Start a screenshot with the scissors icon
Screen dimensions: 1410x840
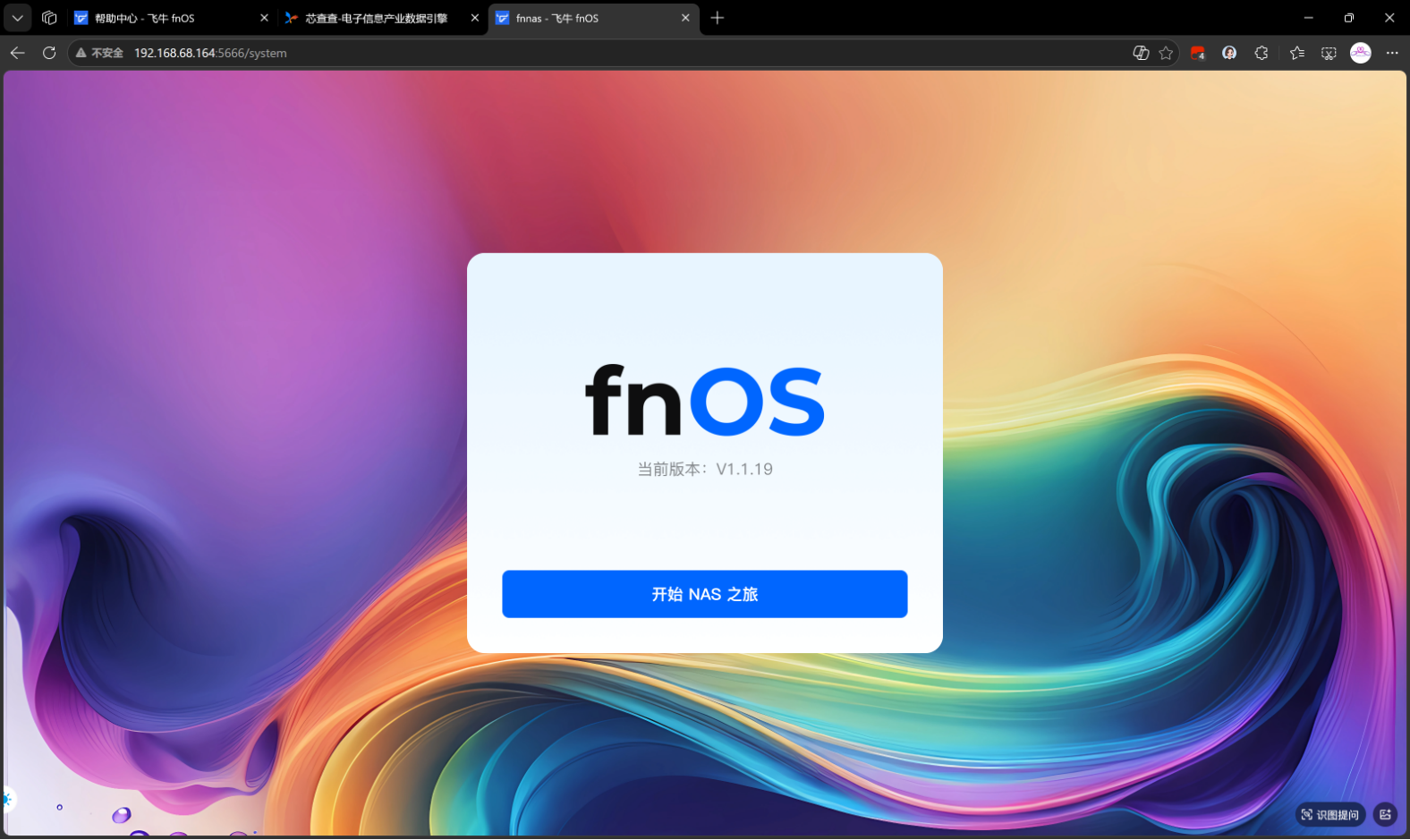point(1329,53)
